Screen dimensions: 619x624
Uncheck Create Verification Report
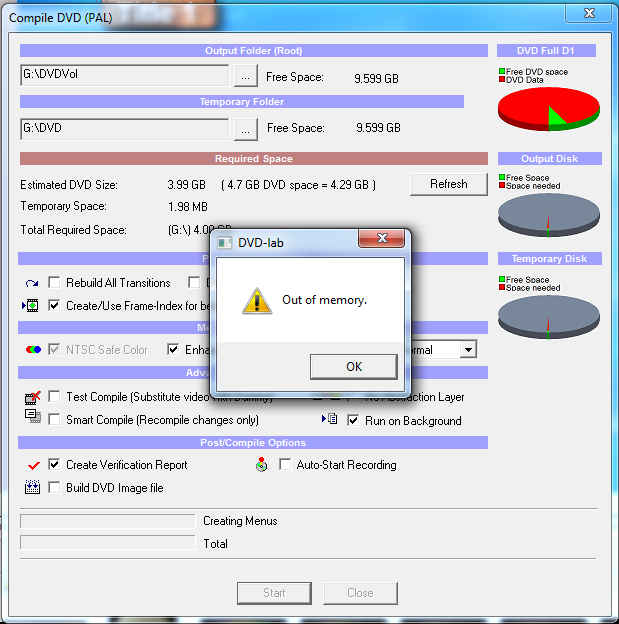[54, 464]
